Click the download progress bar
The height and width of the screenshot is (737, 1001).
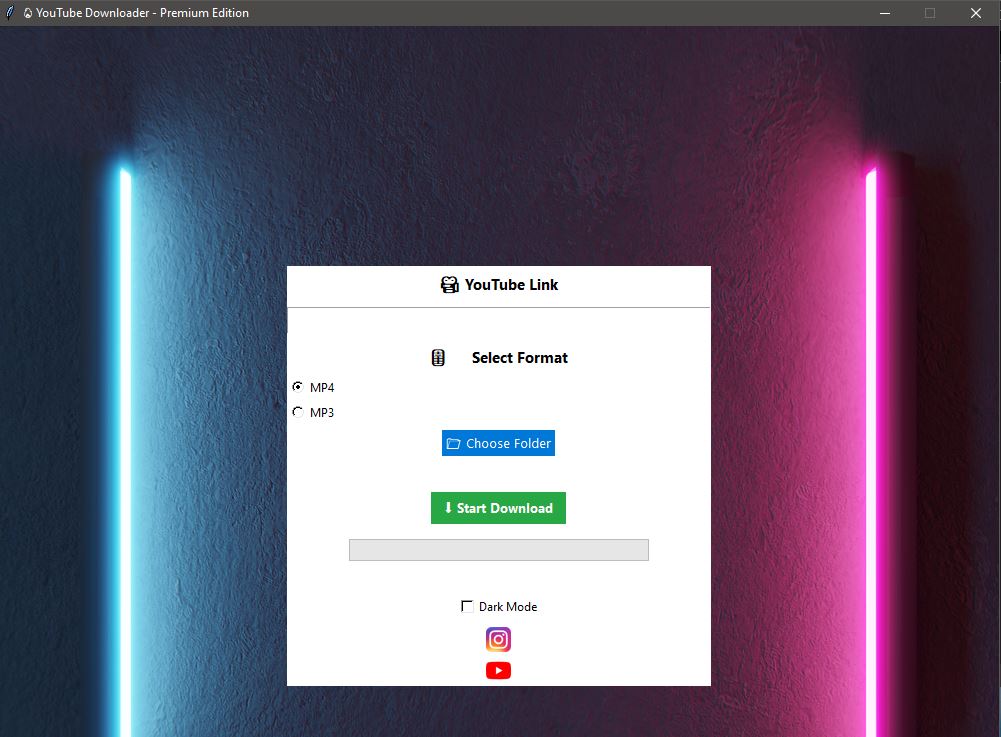(499, 550)
